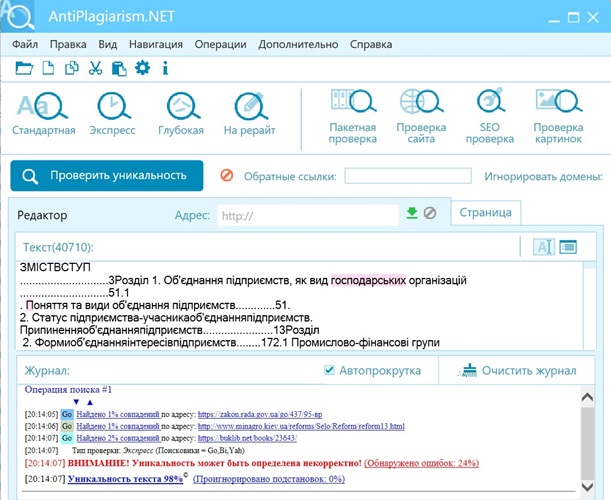Click the AntiPlagiarism.NET logo icon
This screenshot has width=611, height=500.
tap(18, 16)
